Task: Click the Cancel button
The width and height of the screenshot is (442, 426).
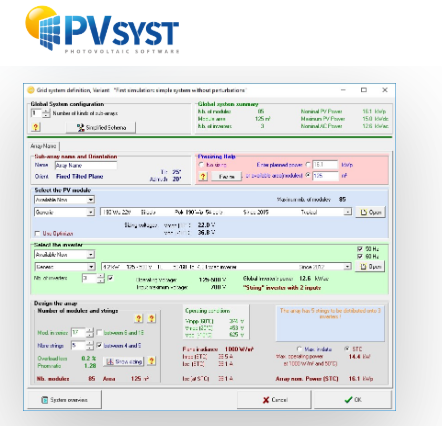Action: (x=274, y=400)
